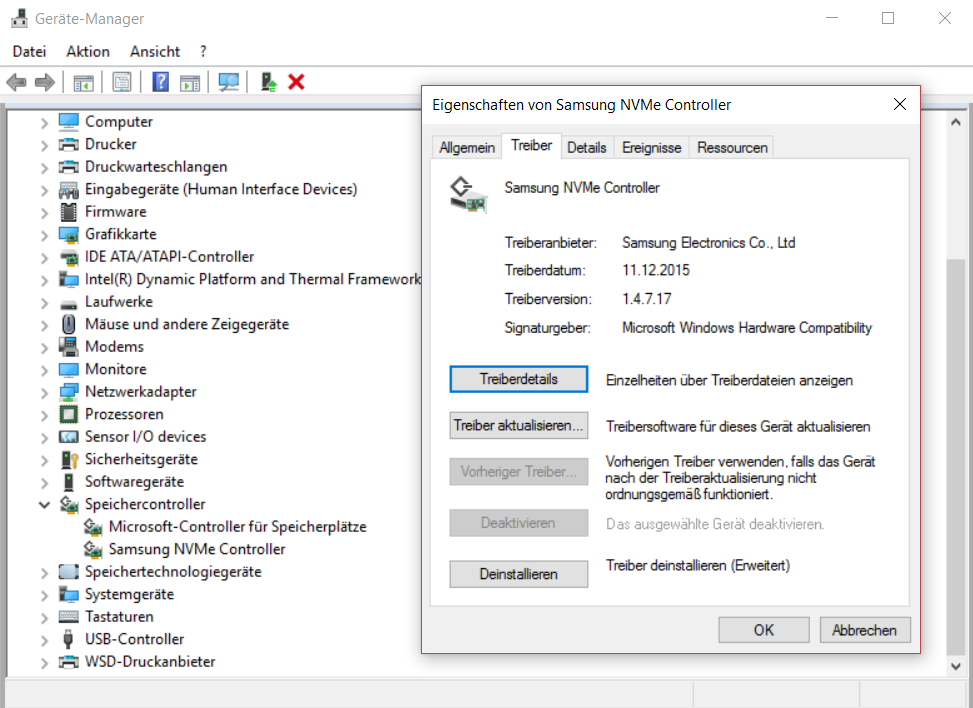The width and height of the screenshot is (973, 708).
Task: Toggle the console tree pane toolbar icon
Action: pos(83,82)
